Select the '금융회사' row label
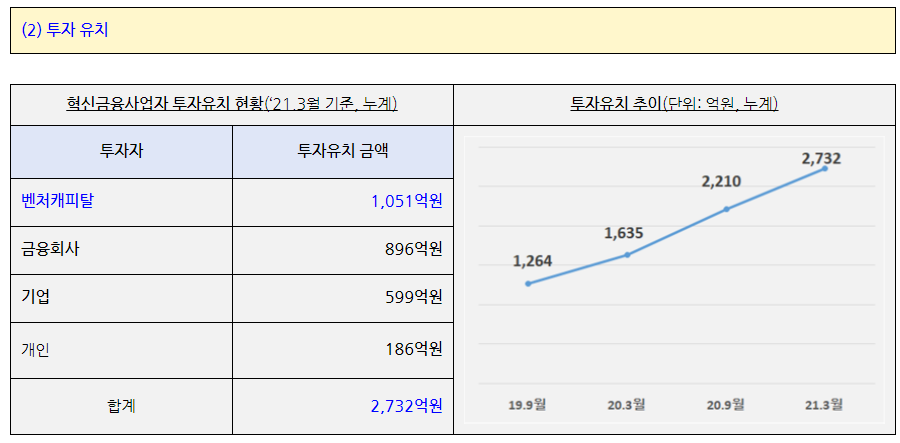 tap(50, 250)
